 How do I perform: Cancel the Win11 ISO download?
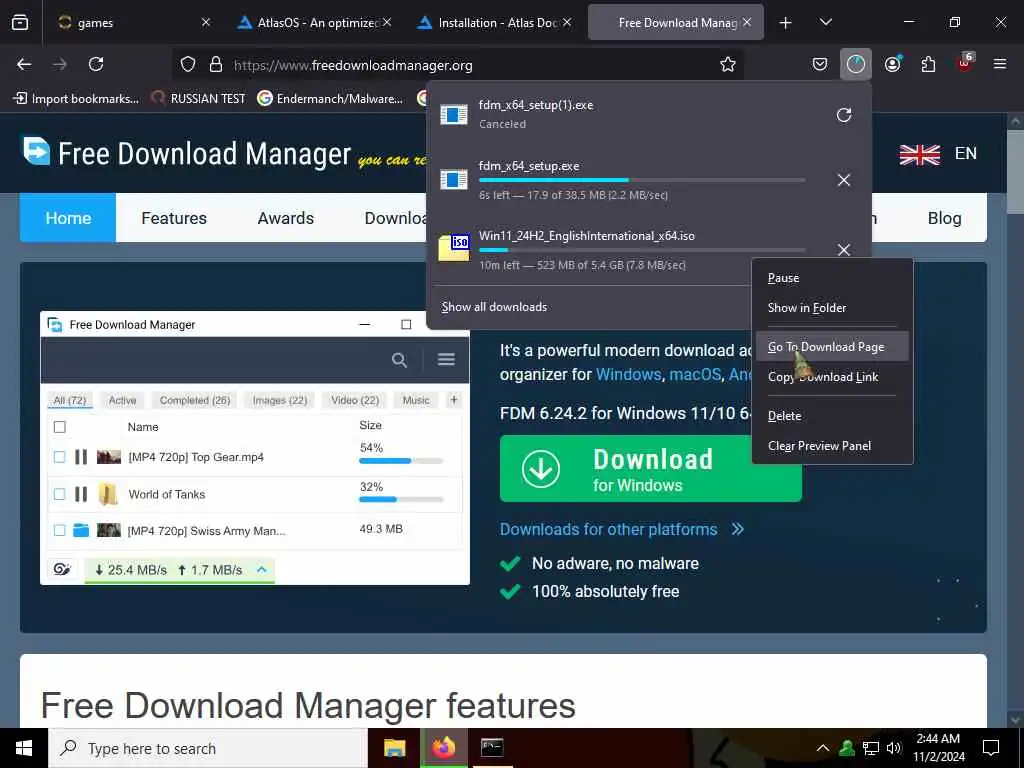pyautogui.click(x=844, y=249)
